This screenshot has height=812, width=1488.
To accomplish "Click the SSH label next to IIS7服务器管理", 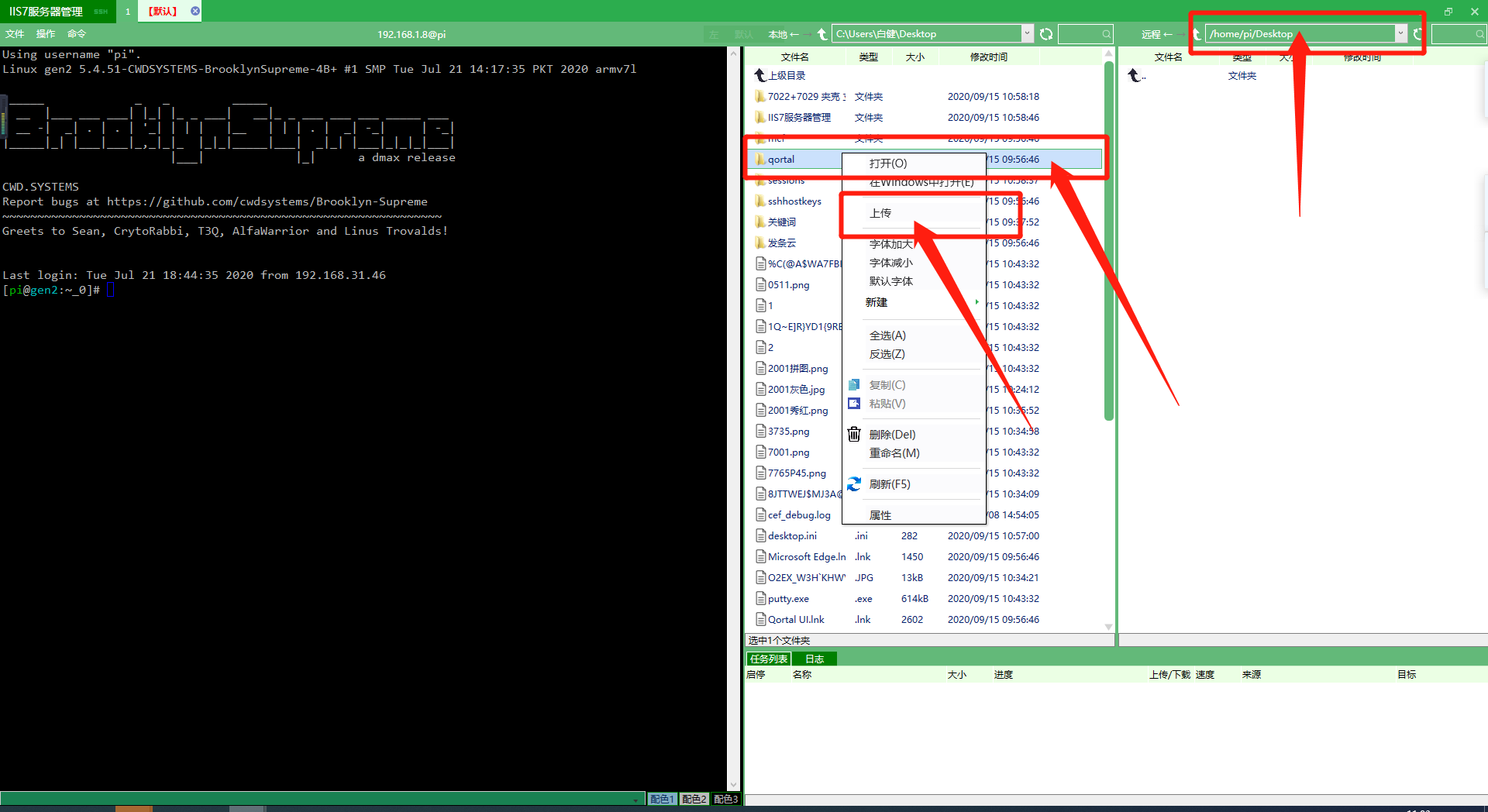I will [x=101, y=12].
